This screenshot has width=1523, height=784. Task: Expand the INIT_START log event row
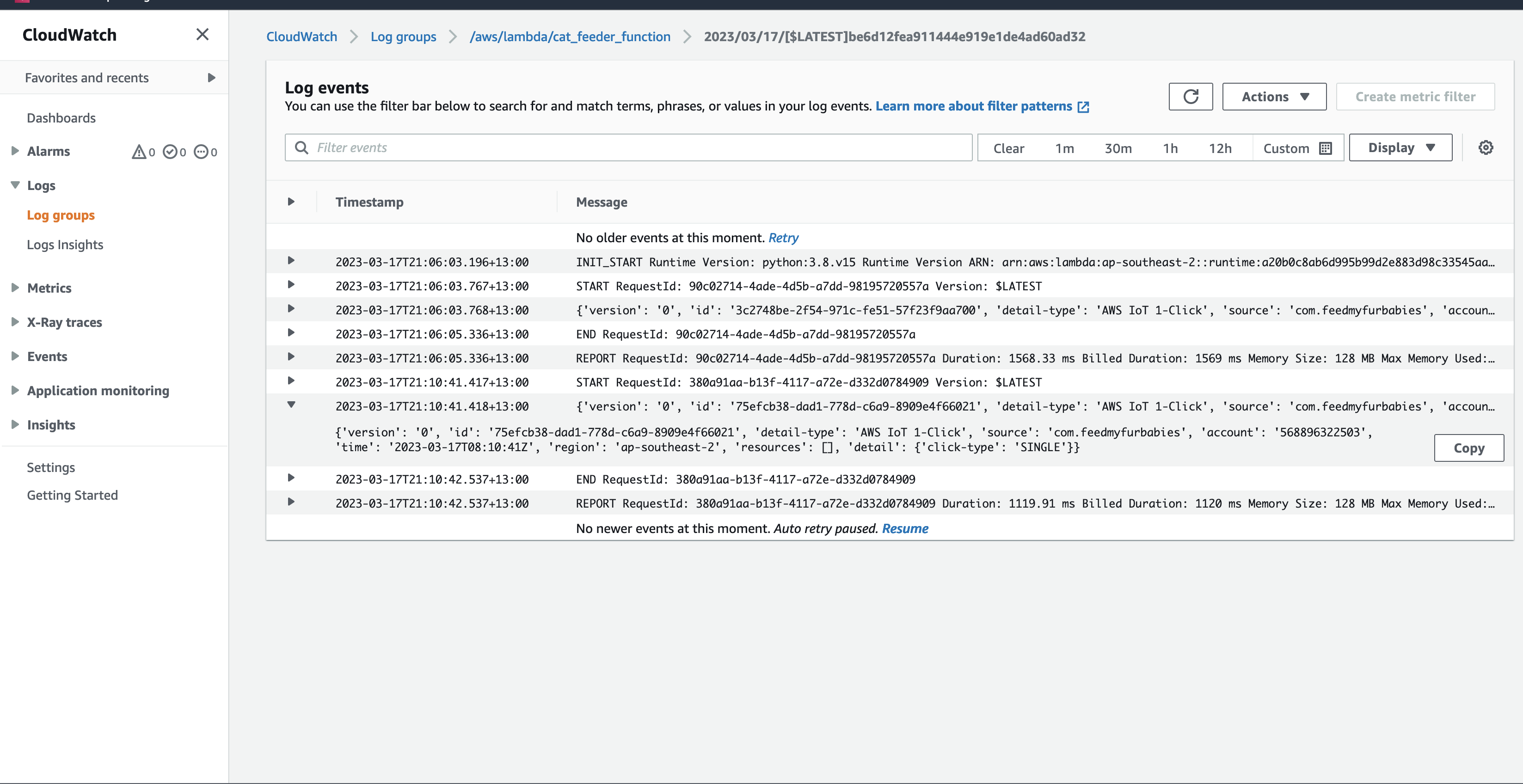coord(291,261)
